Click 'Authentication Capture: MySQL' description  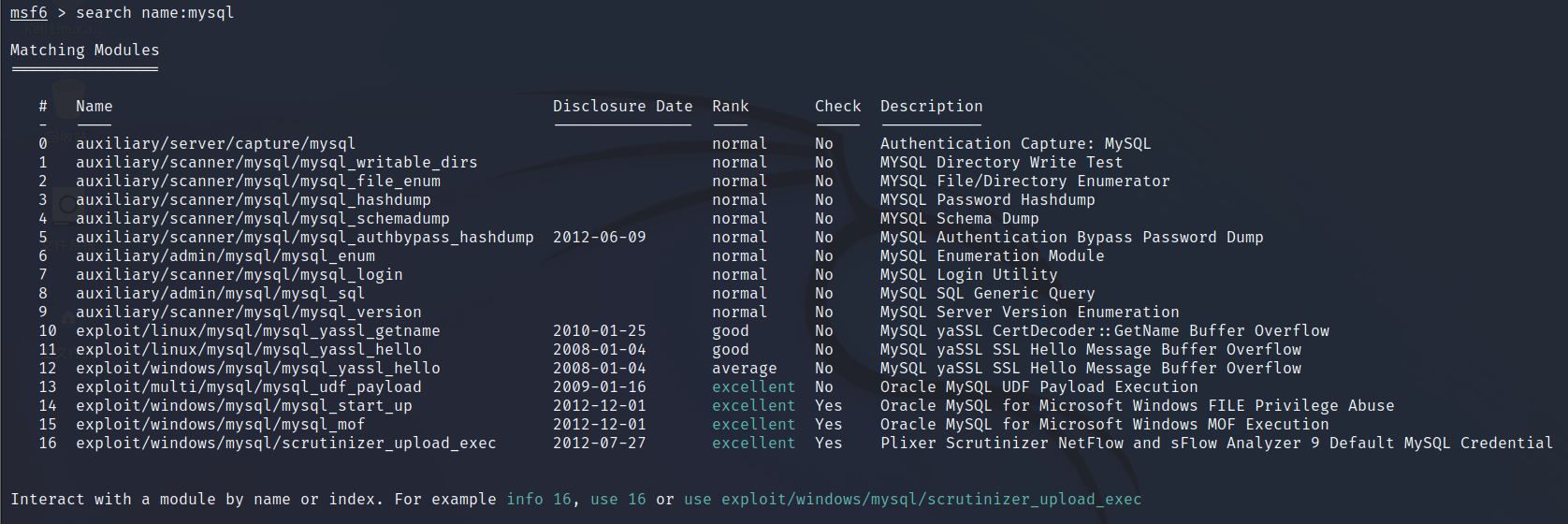(1016, 144)
